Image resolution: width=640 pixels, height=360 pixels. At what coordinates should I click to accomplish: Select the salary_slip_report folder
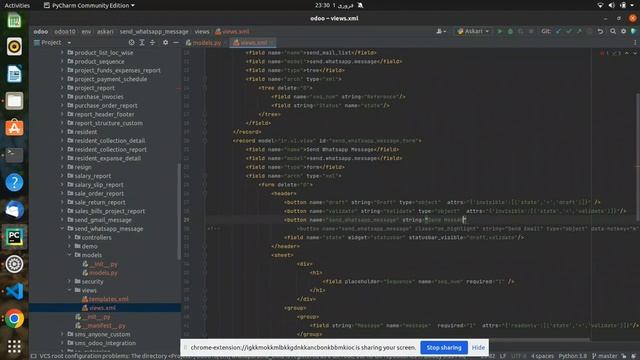tap(99, 185)
